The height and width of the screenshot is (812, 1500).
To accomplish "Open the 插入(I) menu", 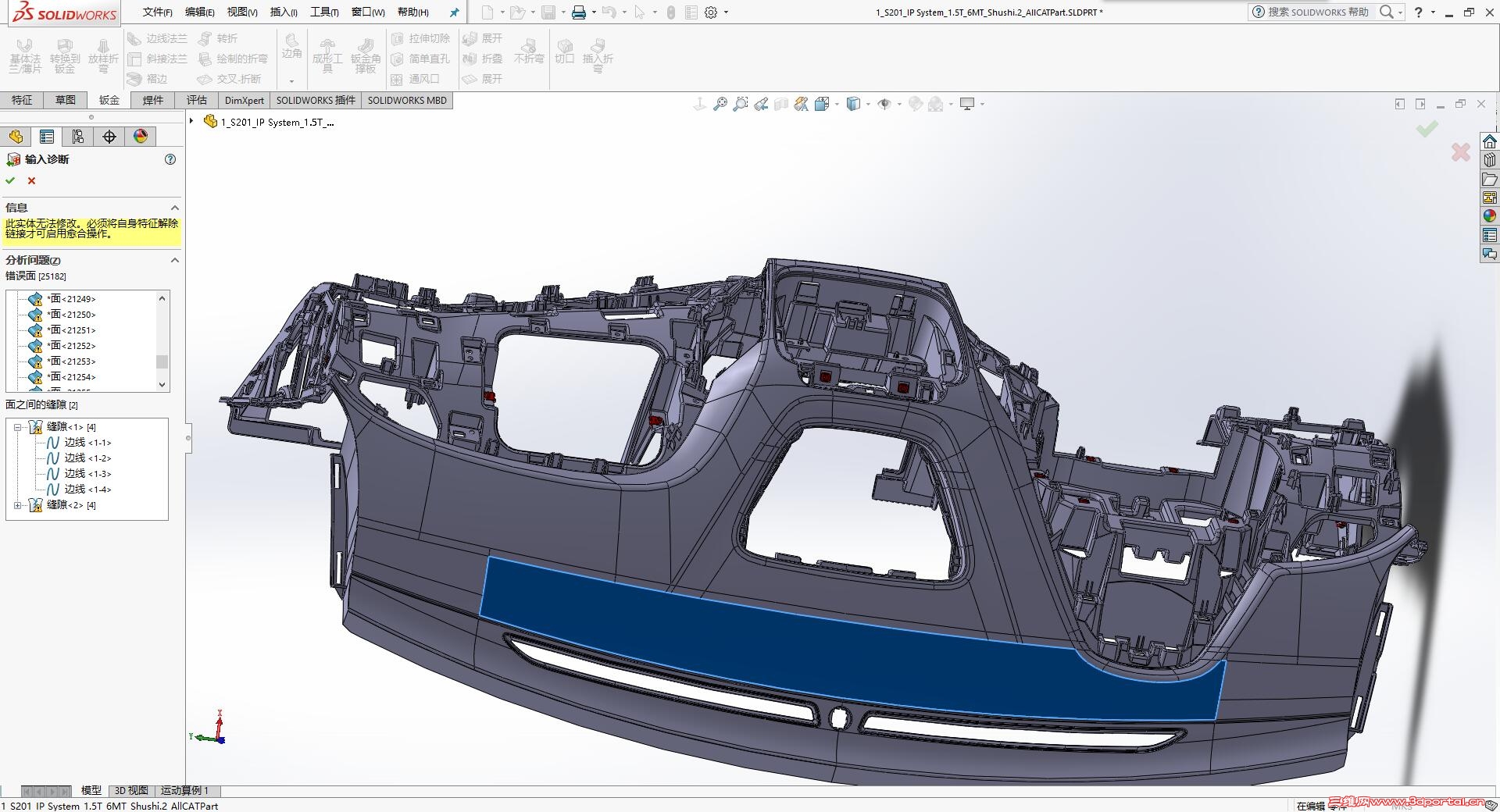I will tap(284, 12).
